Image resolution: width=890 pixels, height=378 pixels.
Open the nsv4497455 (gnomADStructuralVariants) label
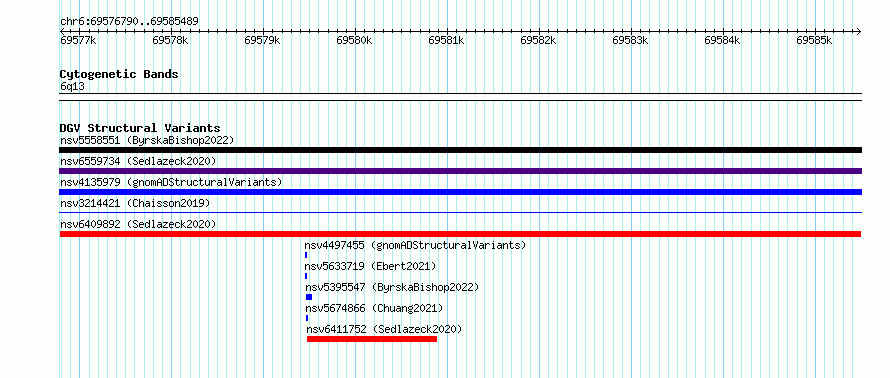point(415,245)
